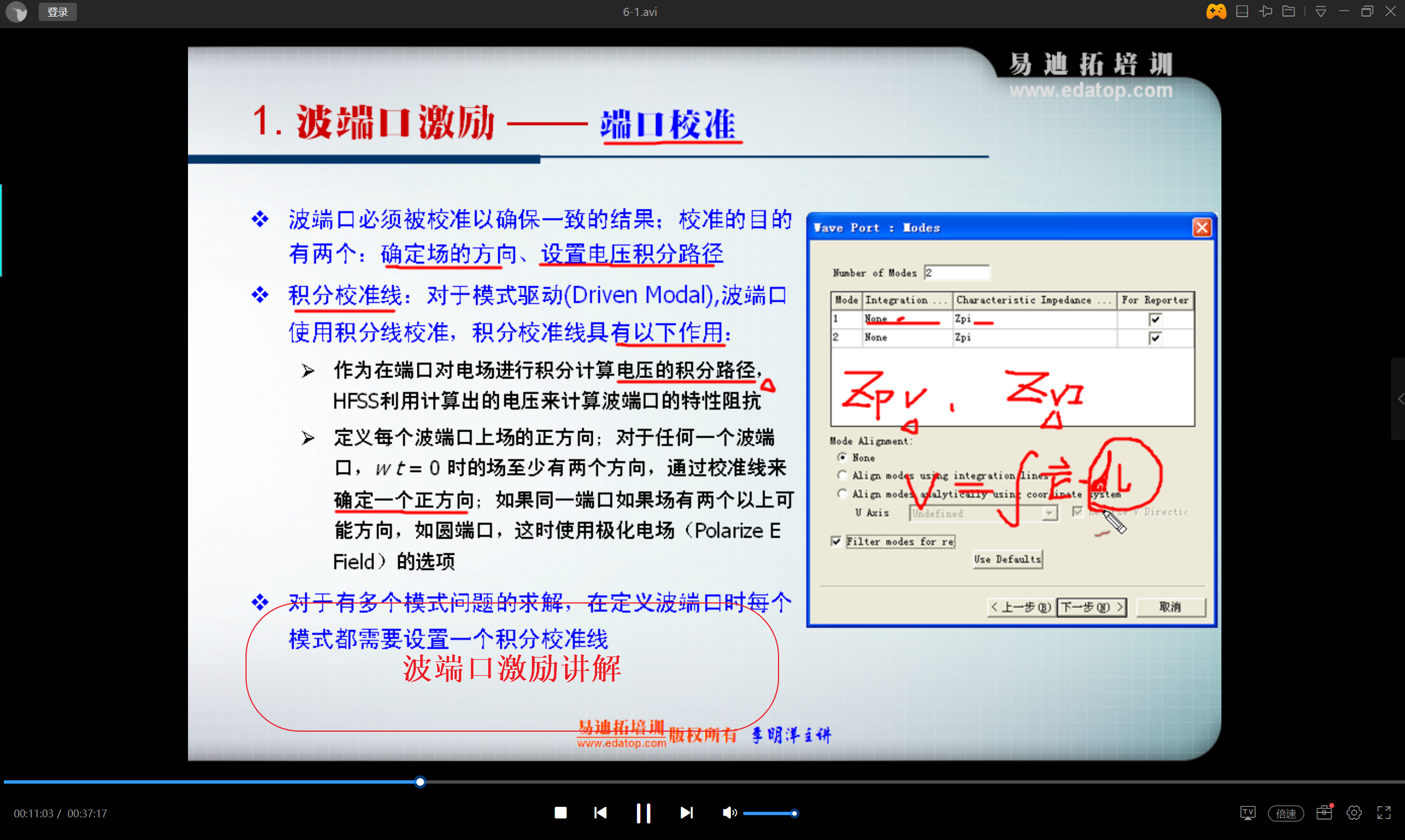Click the 6-1.avi title text
1405x840 pixels.
click(x=640, y=12)
